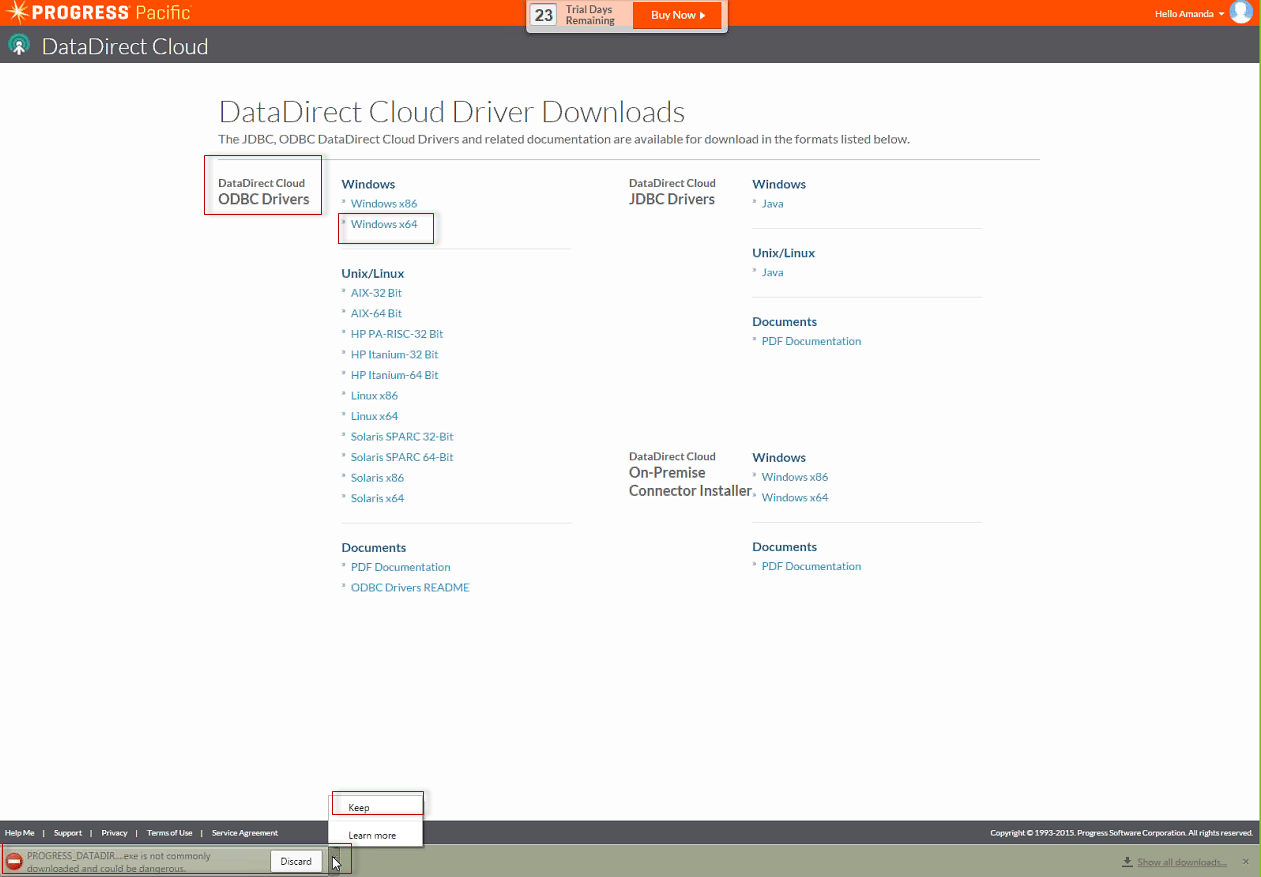Screen dimensions: 1261x877
Task: Open Help Me footer link
Action: point(19,833)
